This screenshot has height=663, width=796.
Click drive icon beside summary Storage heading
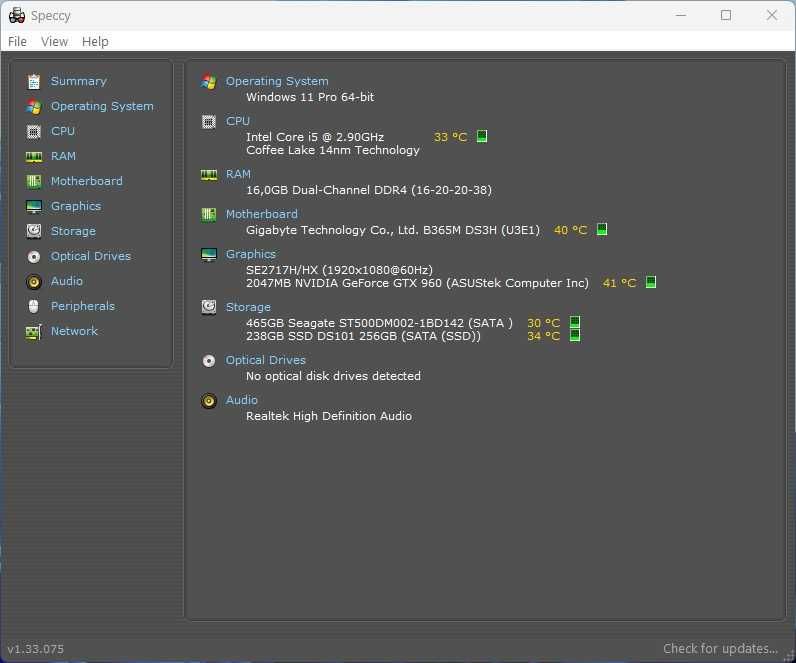point(209,307)
